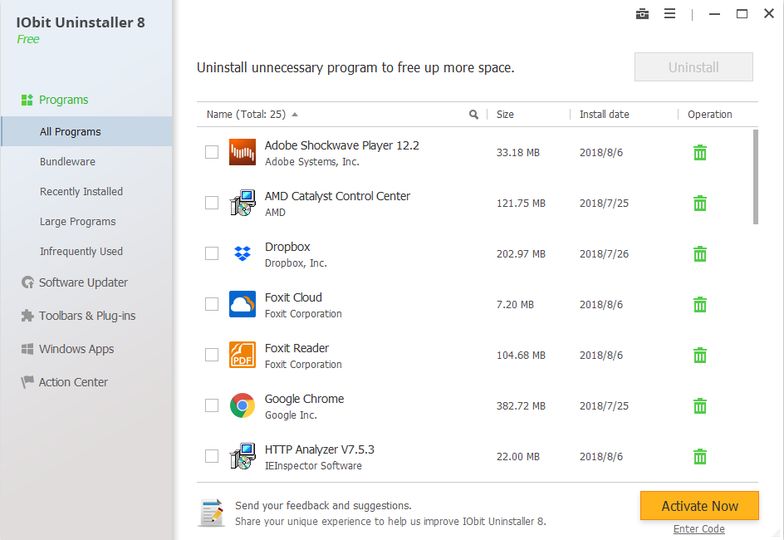
Task: Sort the list by Size column
Action: pyautogui.click(x=505, y=114)
